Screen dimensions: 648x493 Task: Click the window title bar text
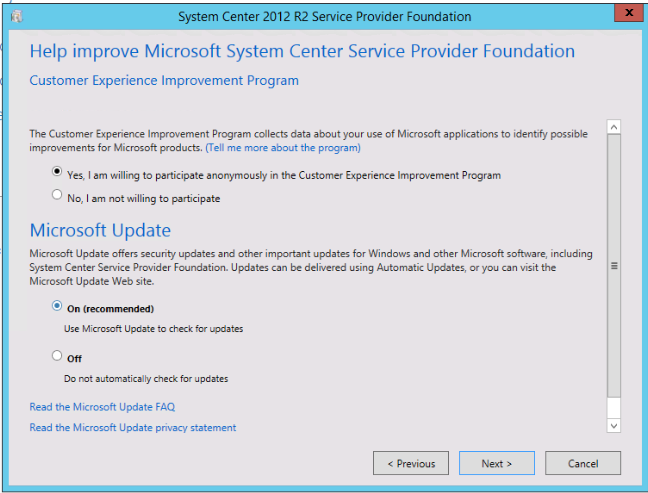(324, 16)
